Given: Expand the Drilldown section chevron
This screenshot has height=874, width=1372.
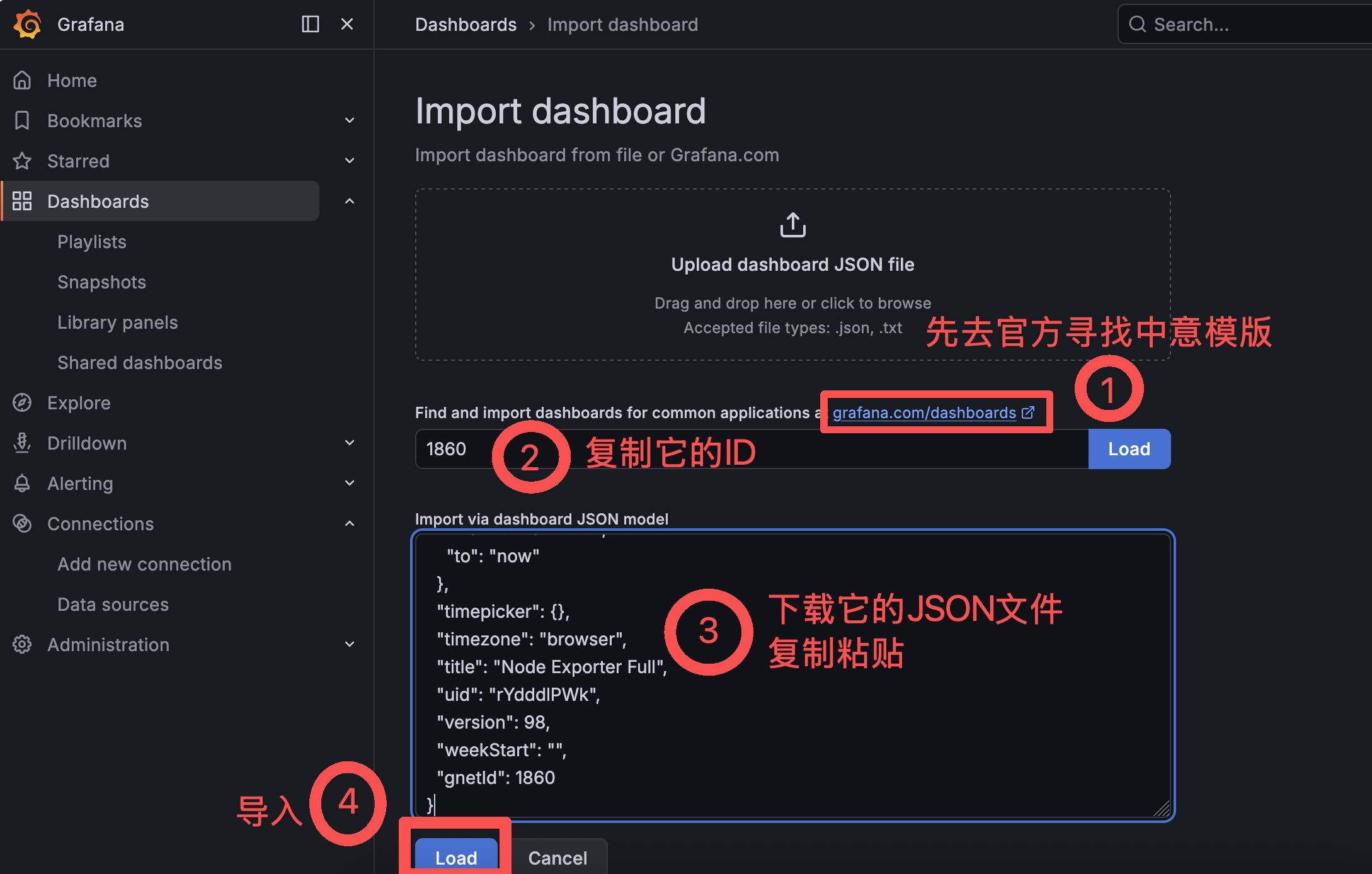Looking at the screenshot, I should (350, 443).
